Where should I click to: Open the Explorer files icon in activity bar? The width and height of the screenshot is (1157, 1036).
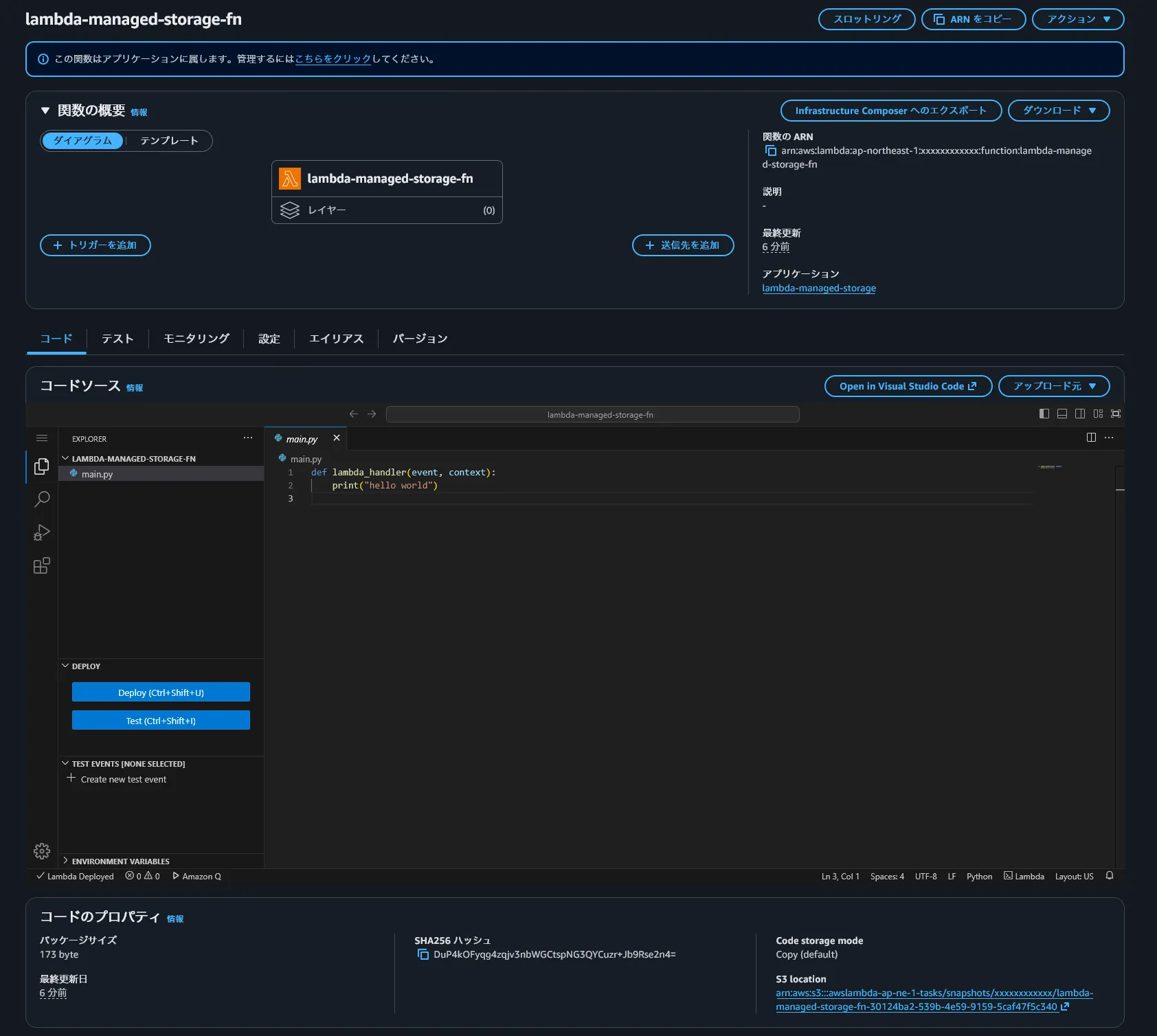point(42,466)
